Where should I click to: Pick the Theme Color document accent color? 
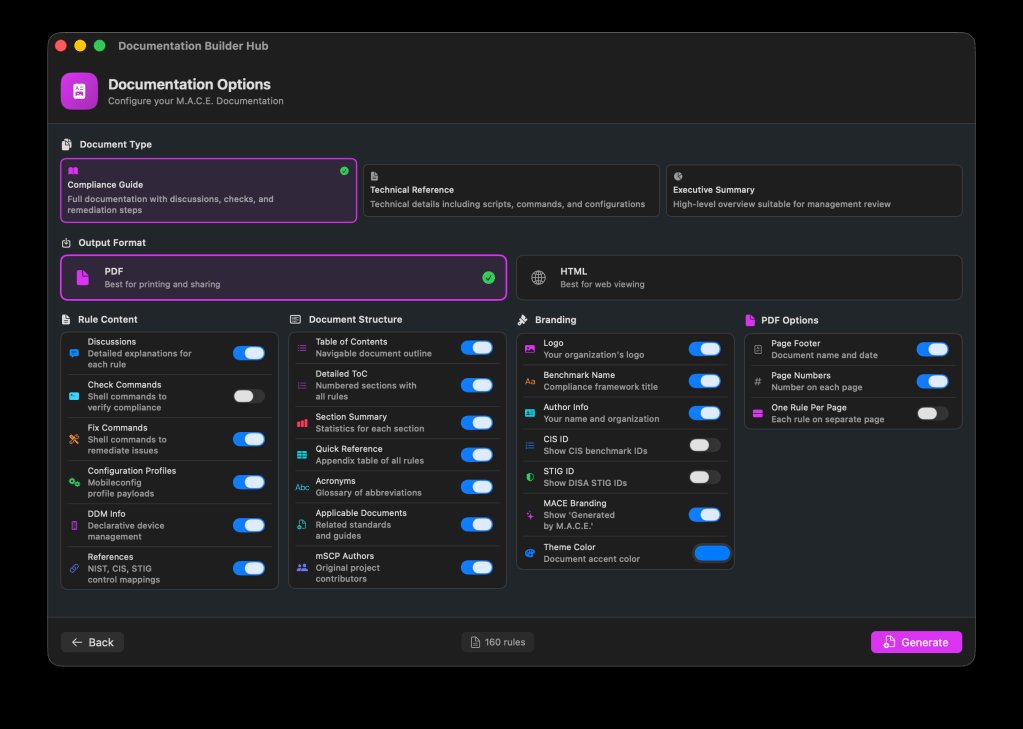(x=711, y=553)
